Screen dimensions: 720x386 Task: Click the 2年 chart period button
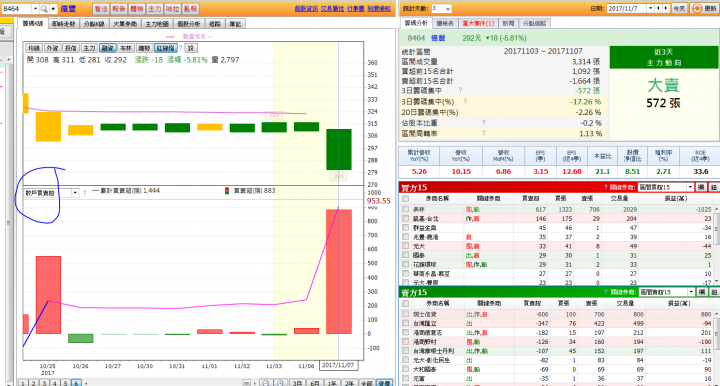pyautogui.click(x=349, y=383)
